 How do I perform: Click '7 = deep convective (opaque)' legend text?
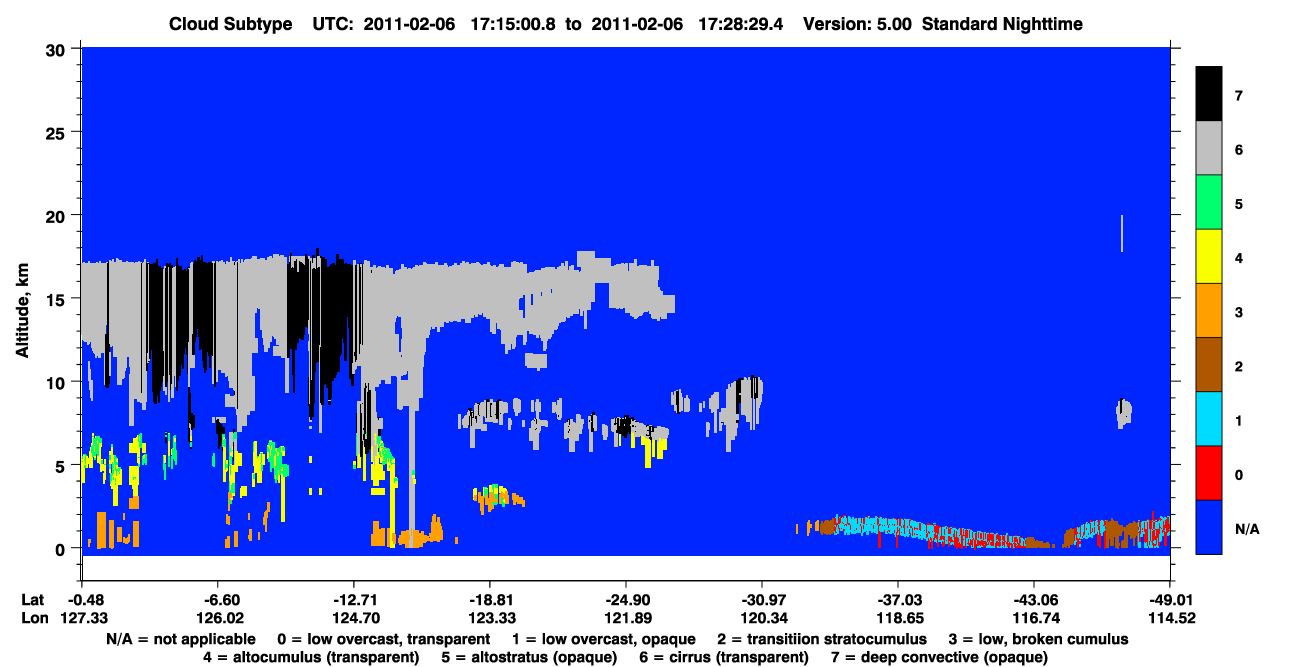click(x=939, y=657)
